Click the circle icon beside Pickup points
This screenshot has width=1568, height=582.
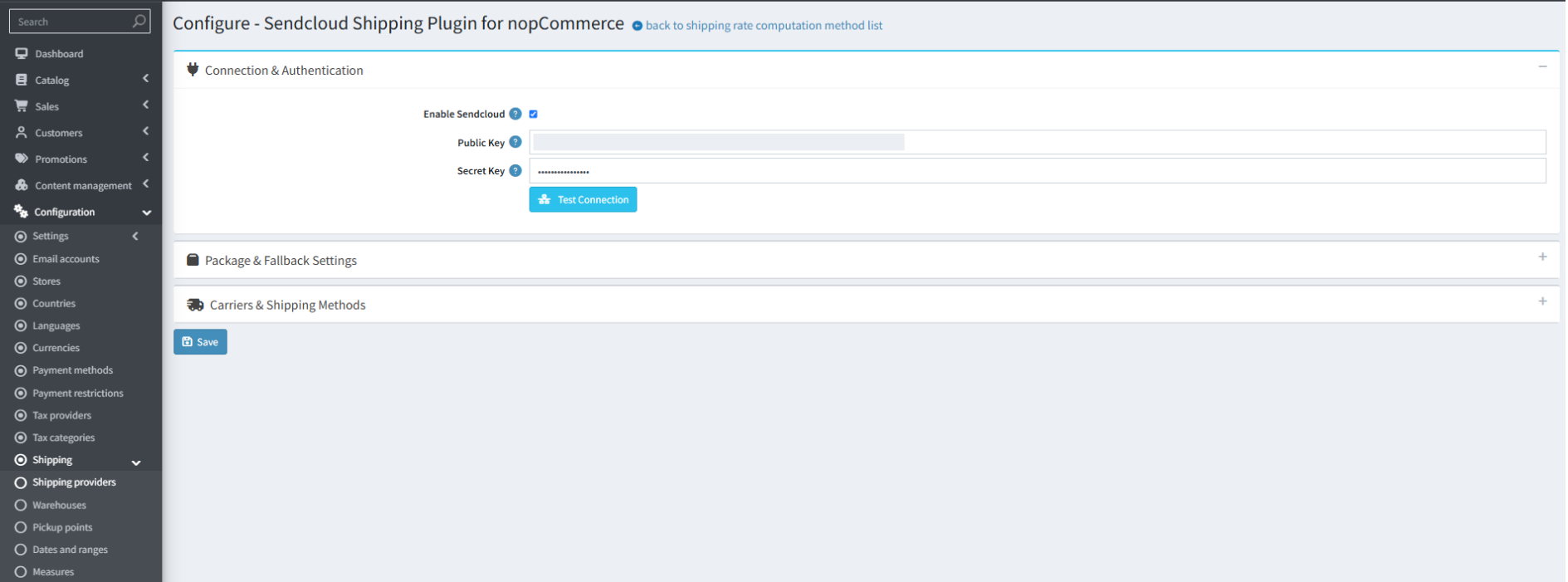tap(21, 527)
